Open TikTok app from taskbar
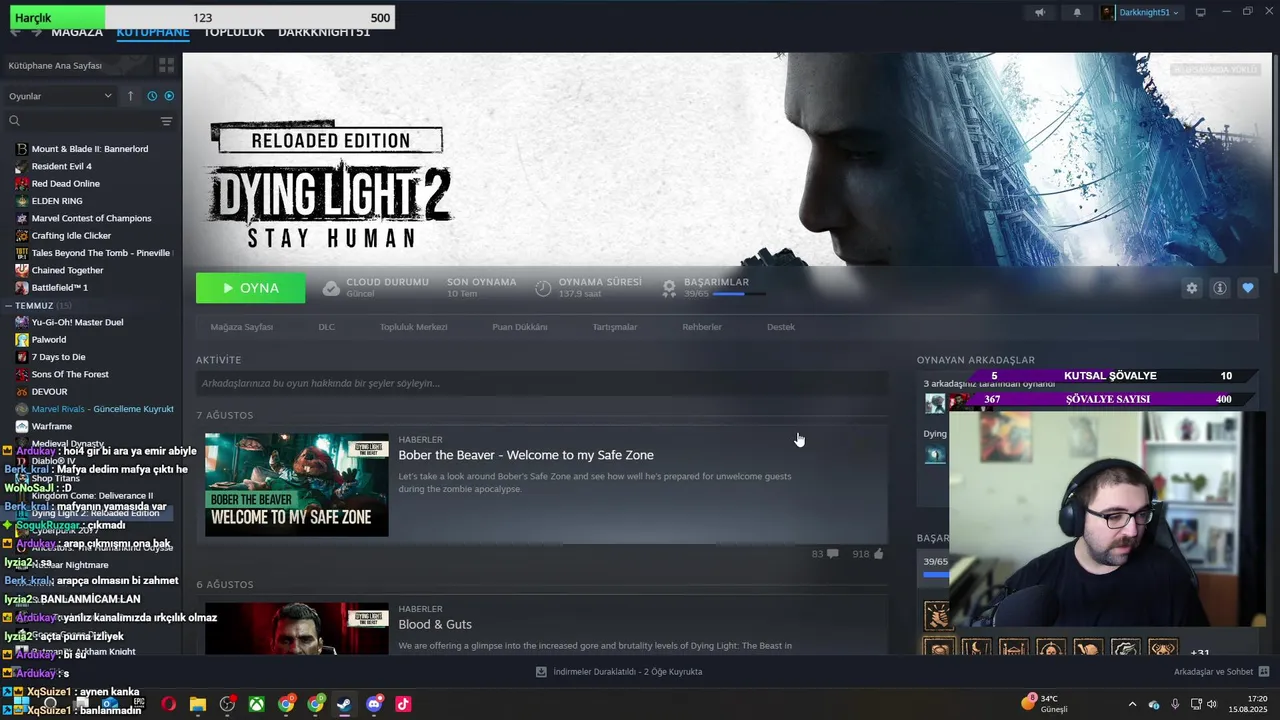 point(403,704)
